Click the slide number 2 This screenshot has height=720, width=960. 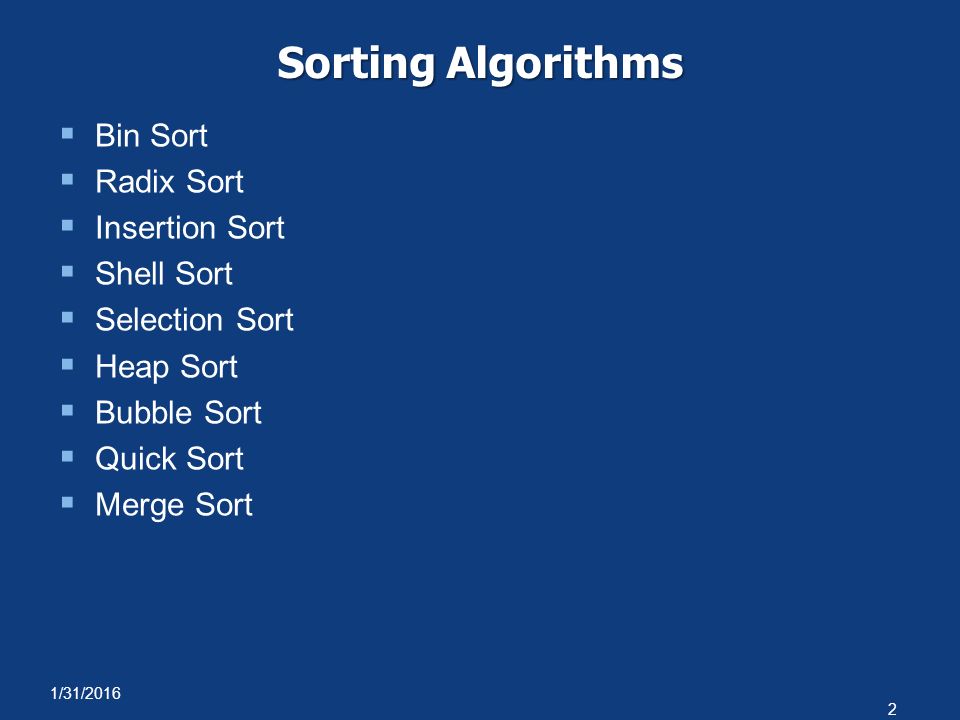click(892, 709)
